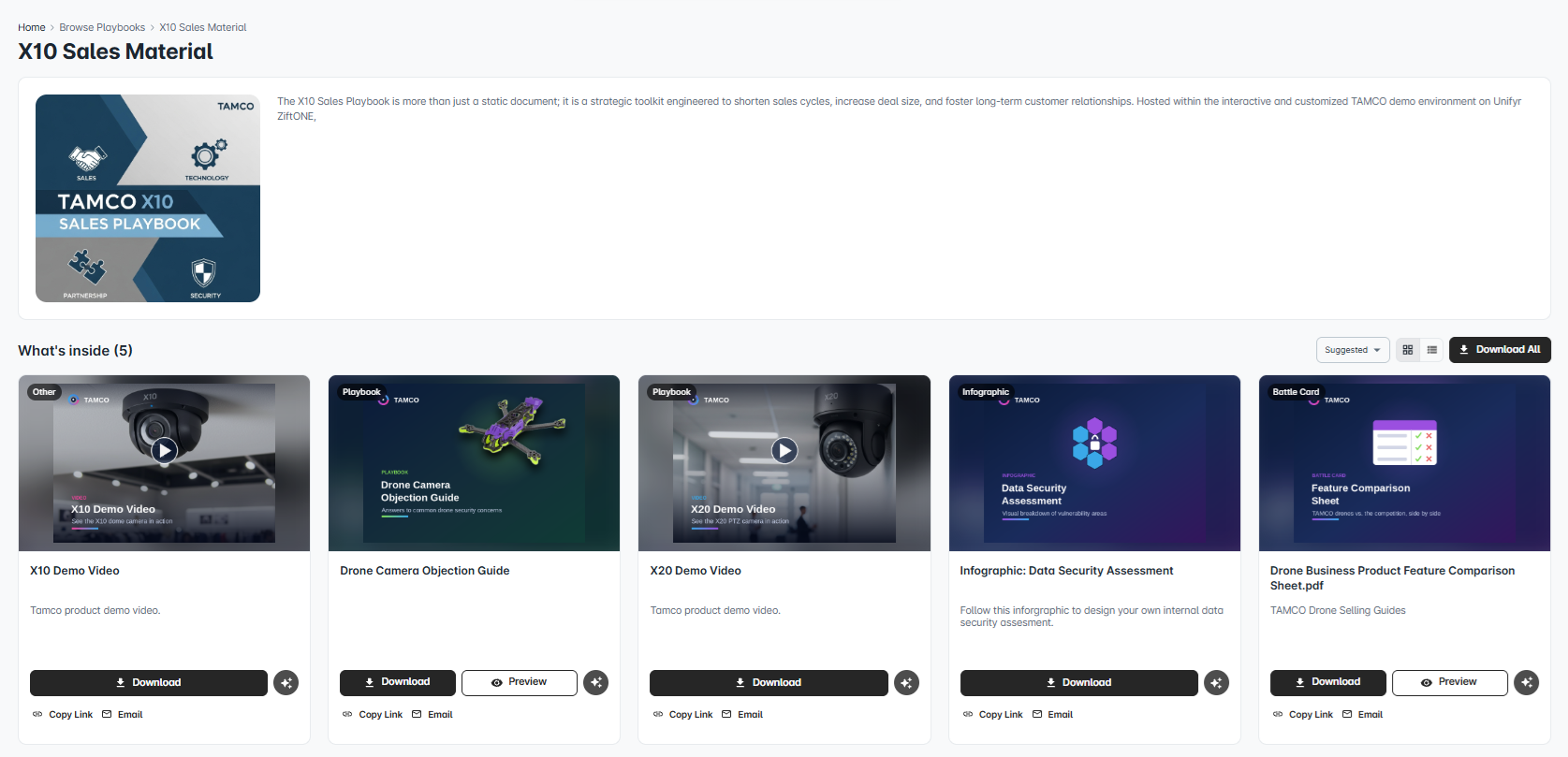
Task: Email the X20 Demo Video
Action: pos(742,715)
